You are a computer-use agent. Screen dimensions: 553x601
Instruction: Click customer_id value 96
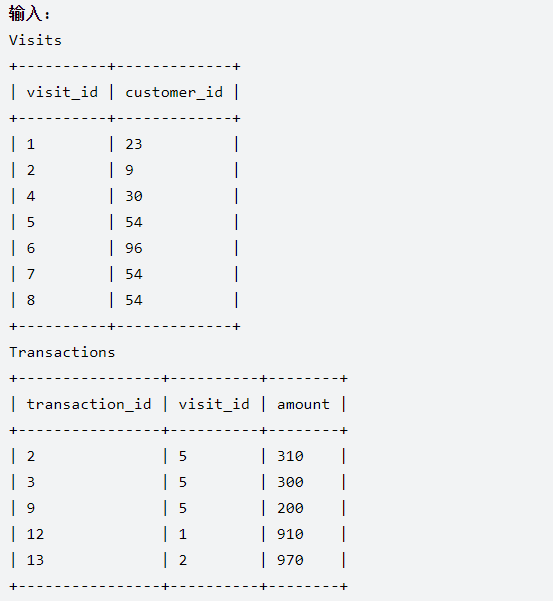tap(134, 248)
